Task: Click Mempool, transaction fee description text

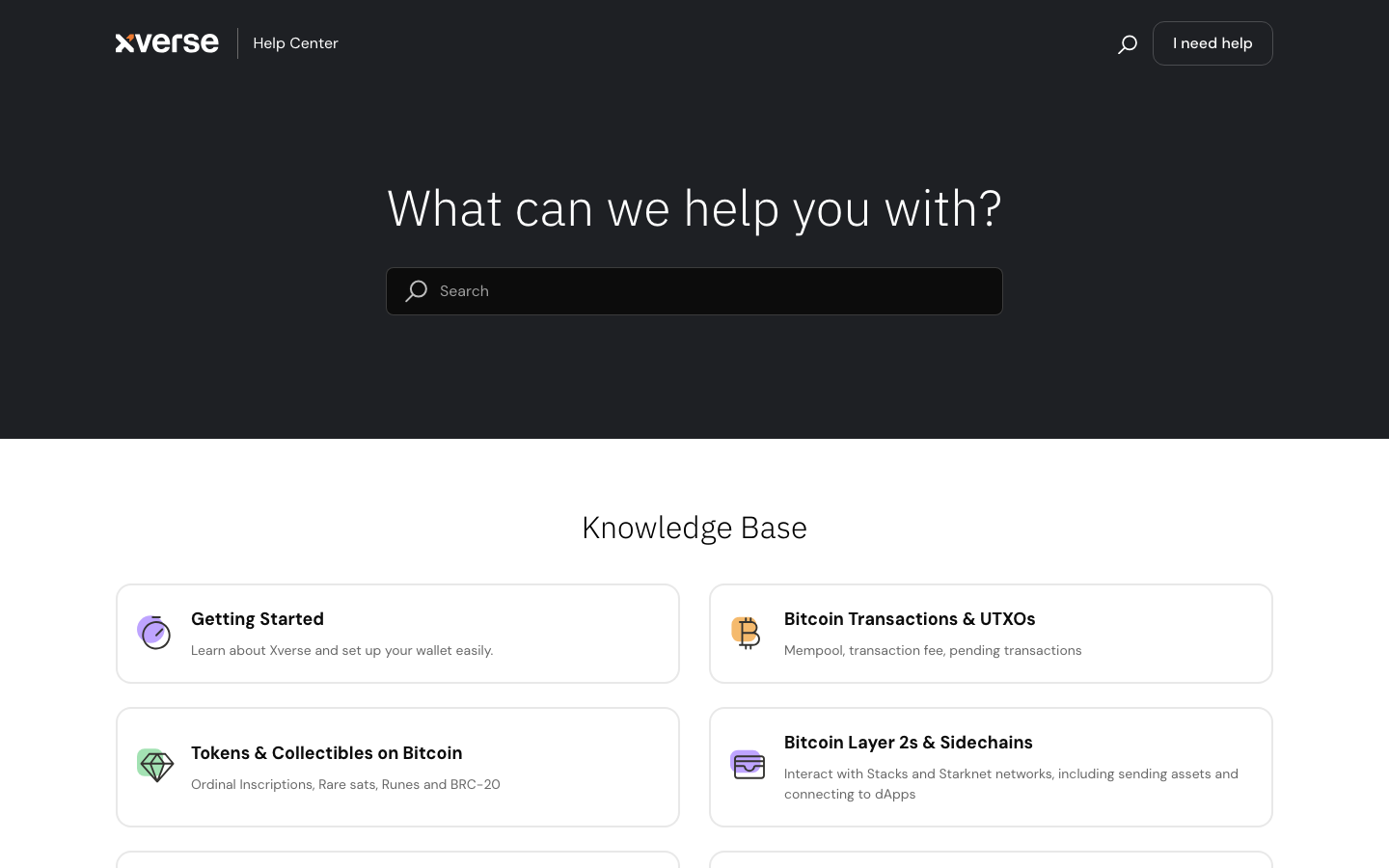Action: [x=933, y=650]
